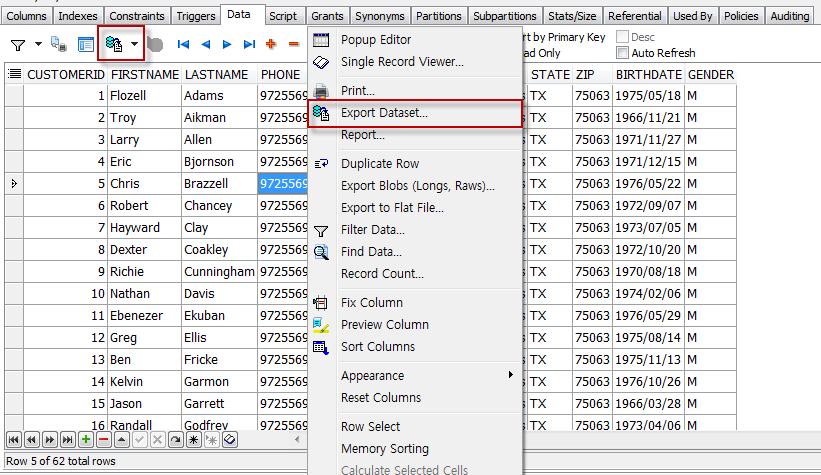Choose Export Dataset from context menu
Screen dimensions: 821x475
click(x=384, y=113)
